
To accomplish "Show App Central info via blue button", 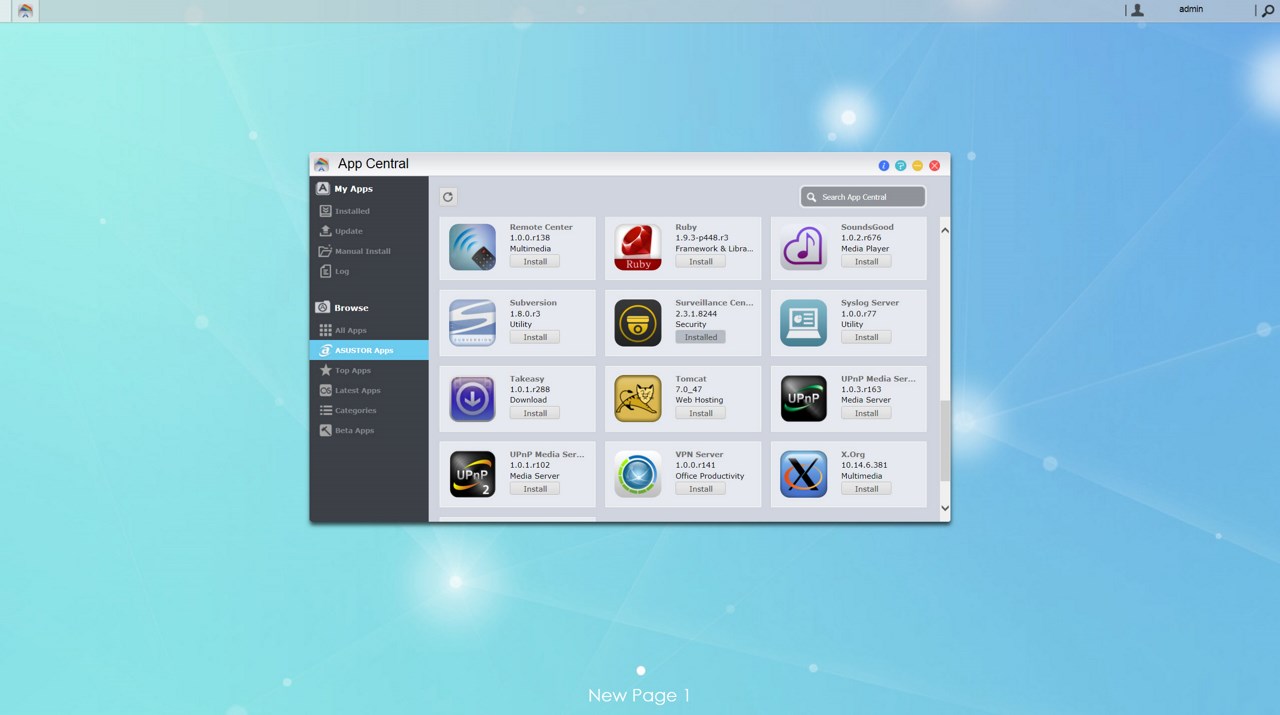I will pos(884,165).
